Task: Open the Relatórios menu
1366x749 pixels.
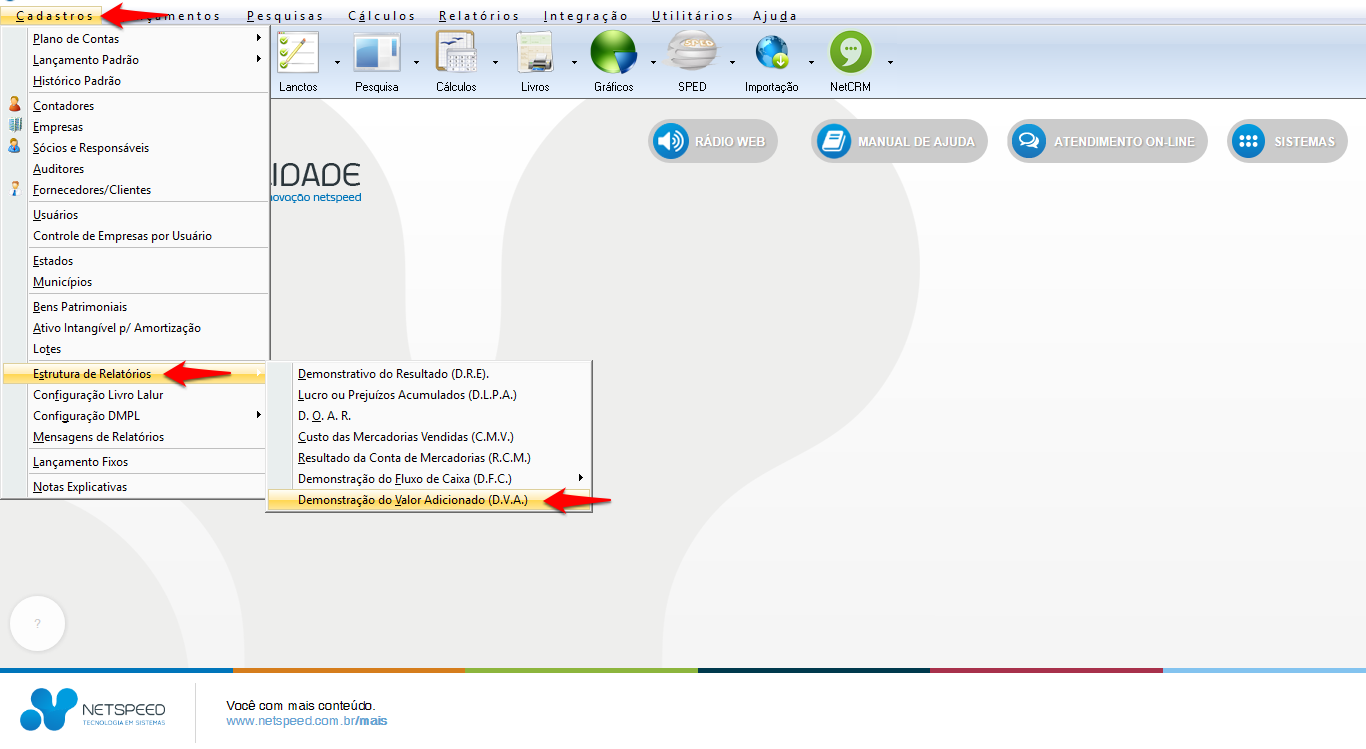Action: [479, 16]
